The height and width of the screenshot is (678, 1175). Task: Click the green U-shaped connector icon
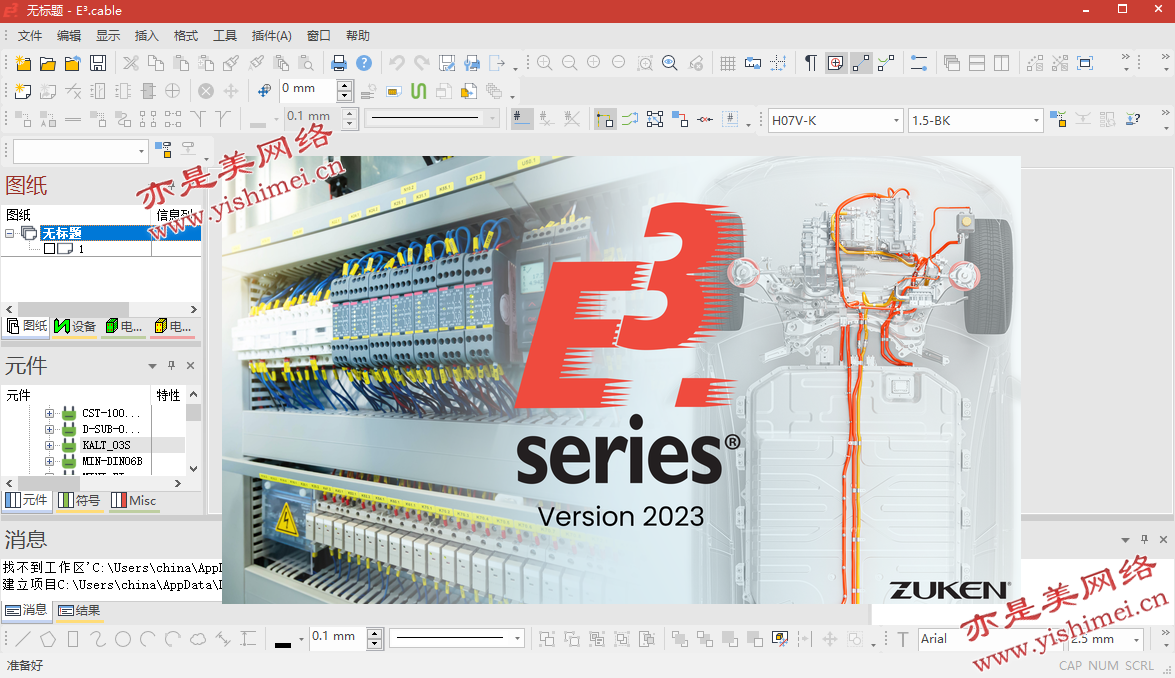[x=419, y=91]
